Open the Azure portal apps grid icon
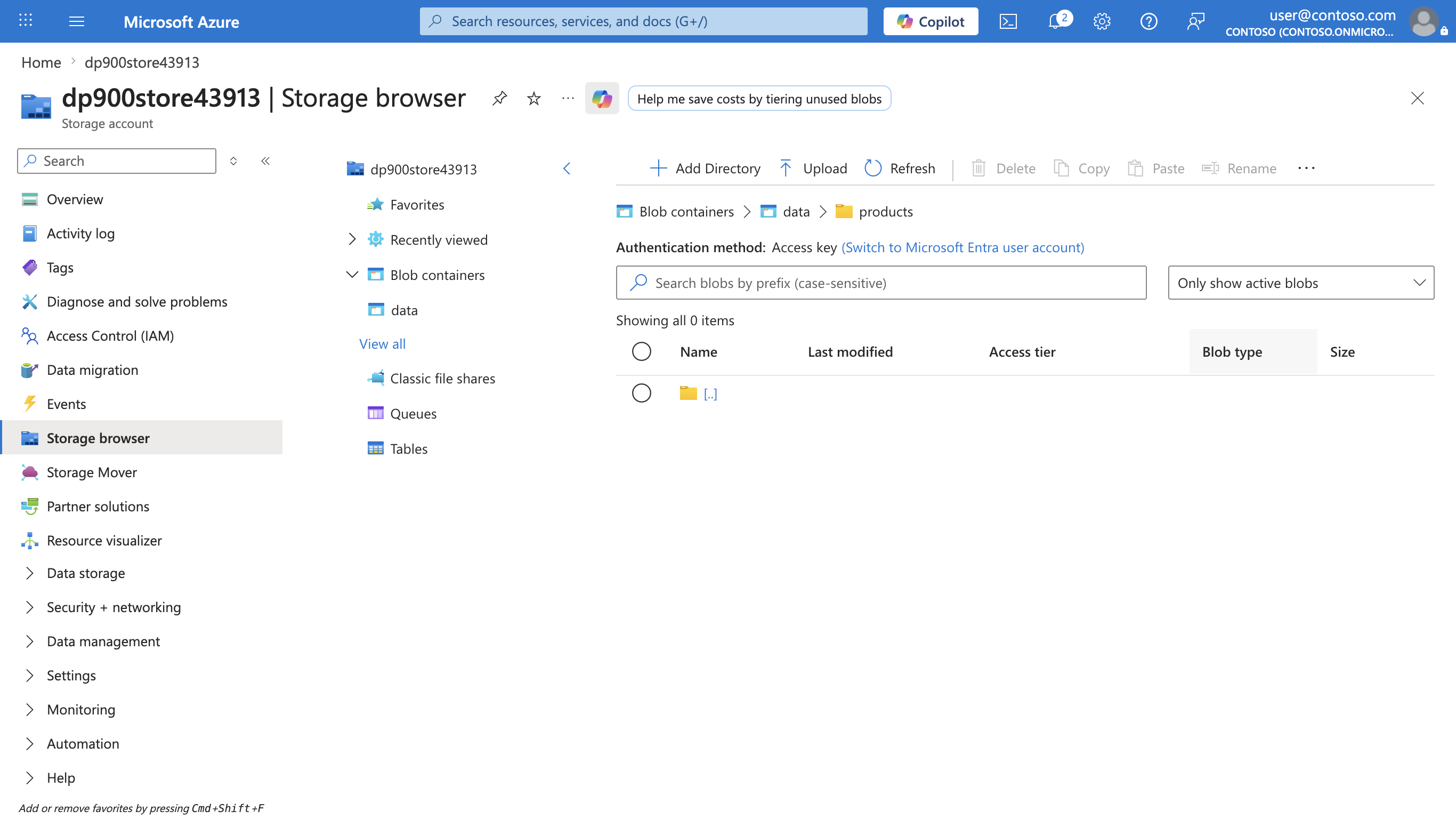The height and width of the screenshot is (819, 1456). tap(26, 21)
